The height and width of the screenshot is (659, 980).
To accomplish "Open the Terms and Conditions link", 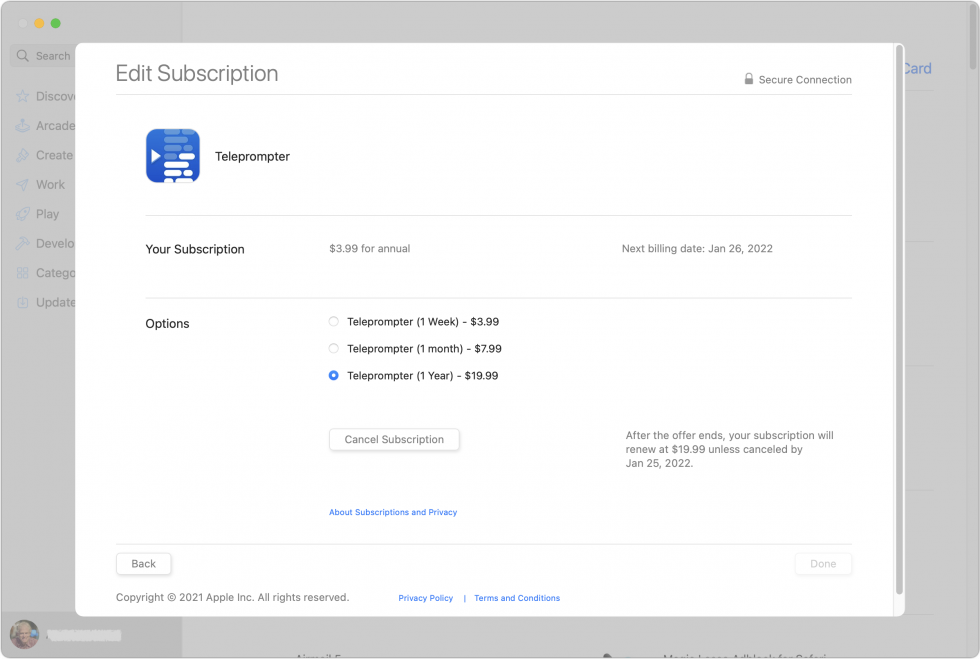I will [516, 597].
